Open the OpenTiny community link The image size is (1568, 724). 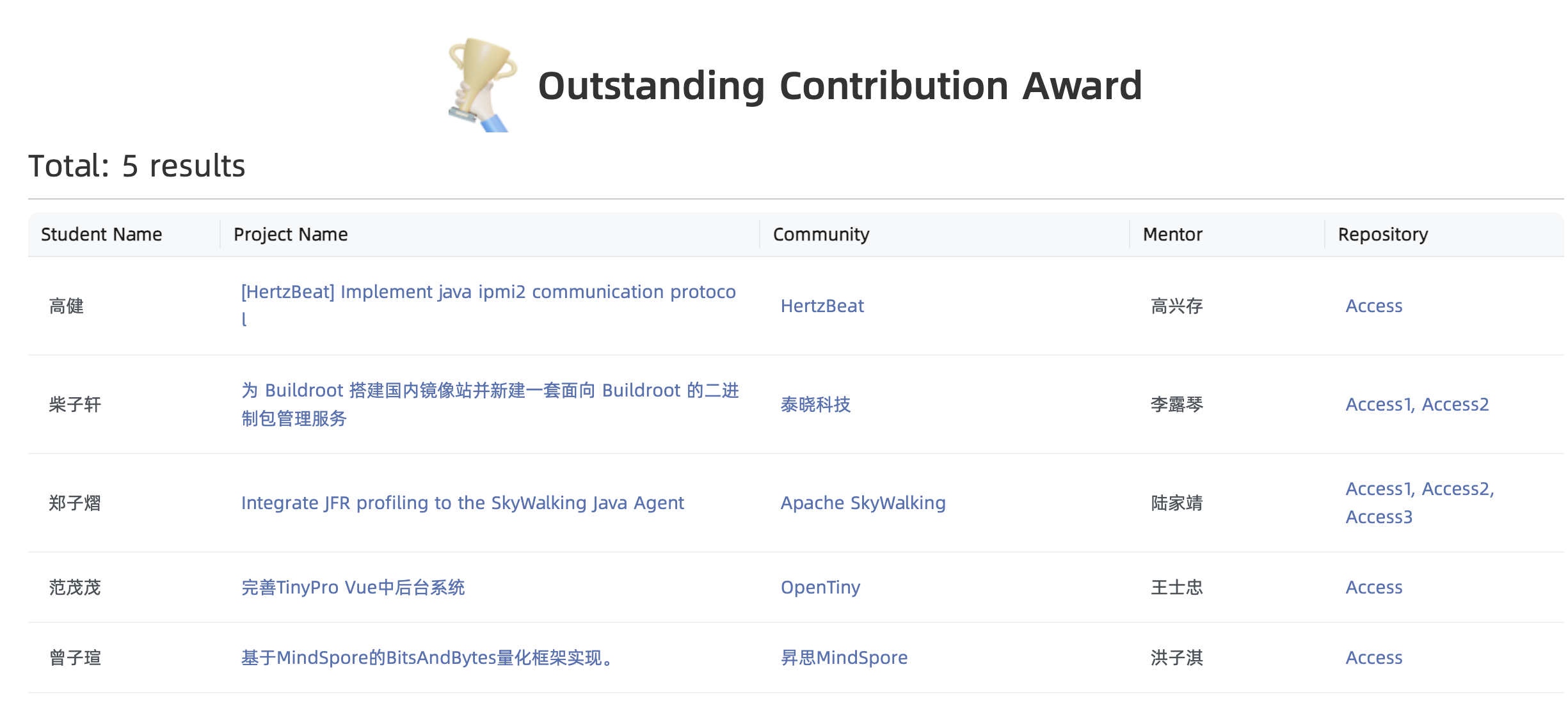coord(820,587)
